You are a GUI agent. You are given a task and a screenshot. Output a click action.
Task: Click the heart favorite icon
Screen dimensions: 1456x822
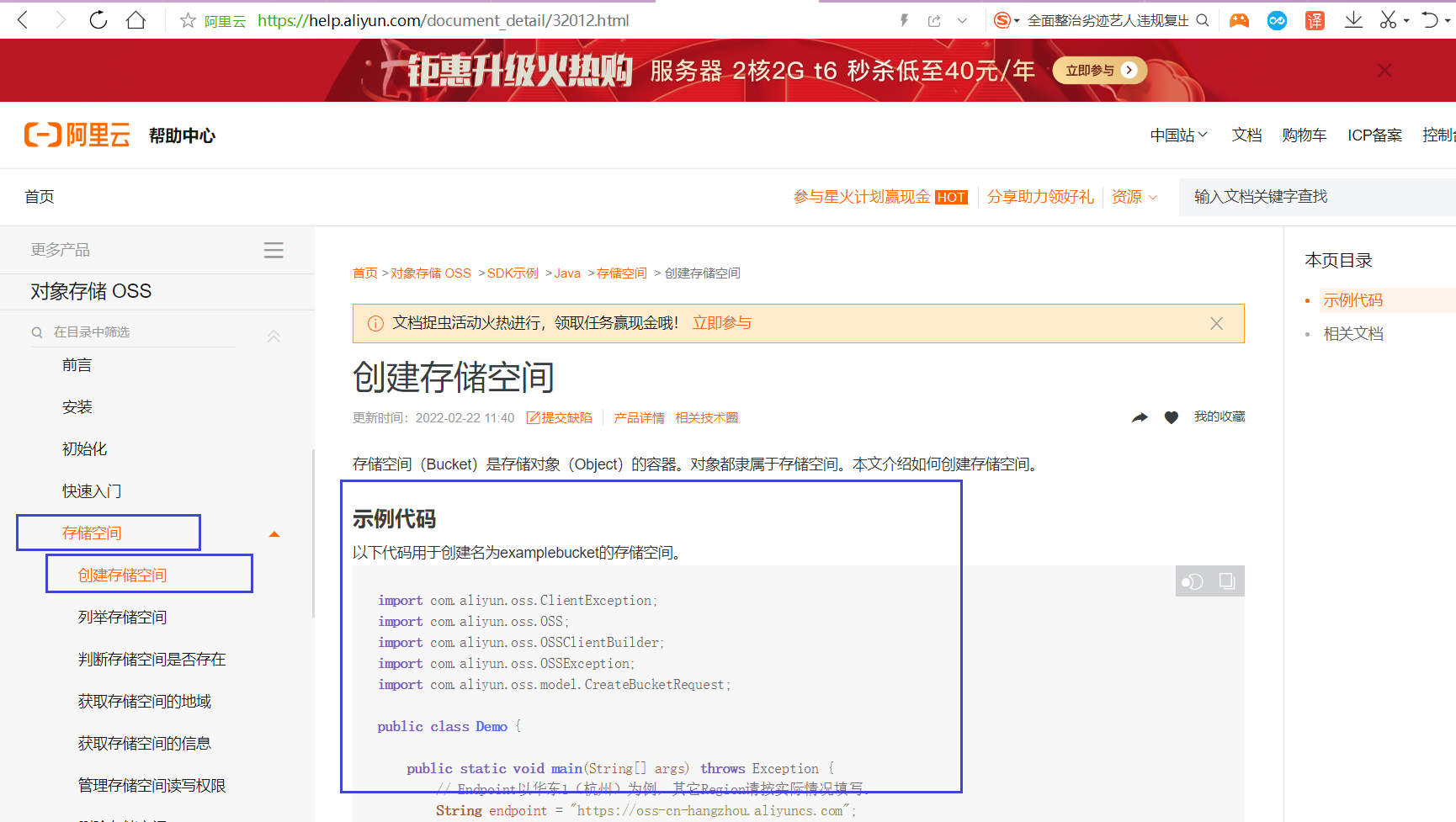pos(1172,417)
